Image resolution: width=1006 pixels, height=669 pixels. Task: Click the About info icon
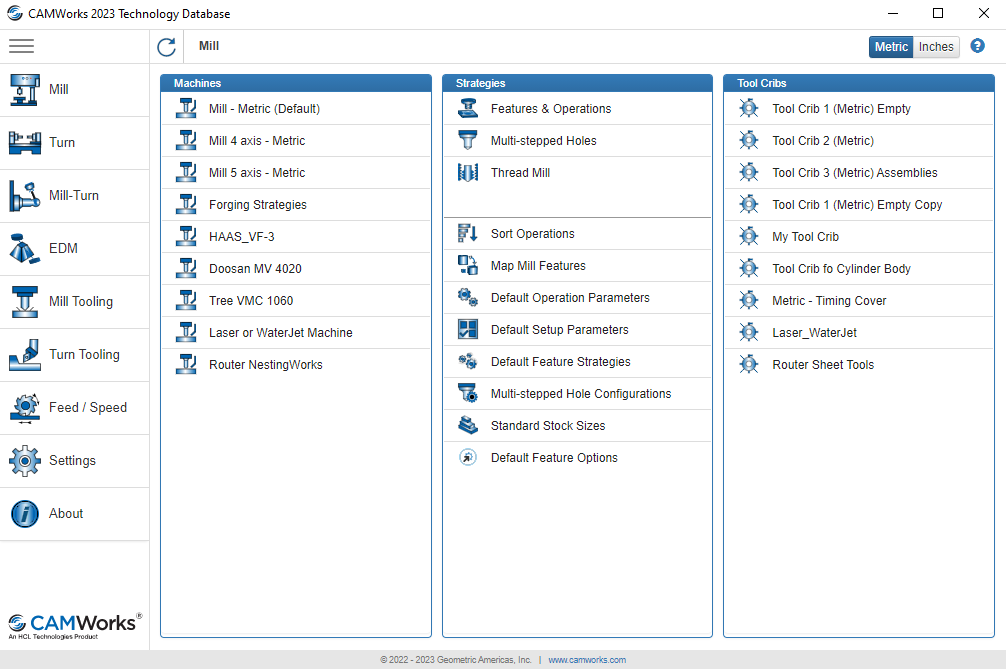(x=25, y=514)
